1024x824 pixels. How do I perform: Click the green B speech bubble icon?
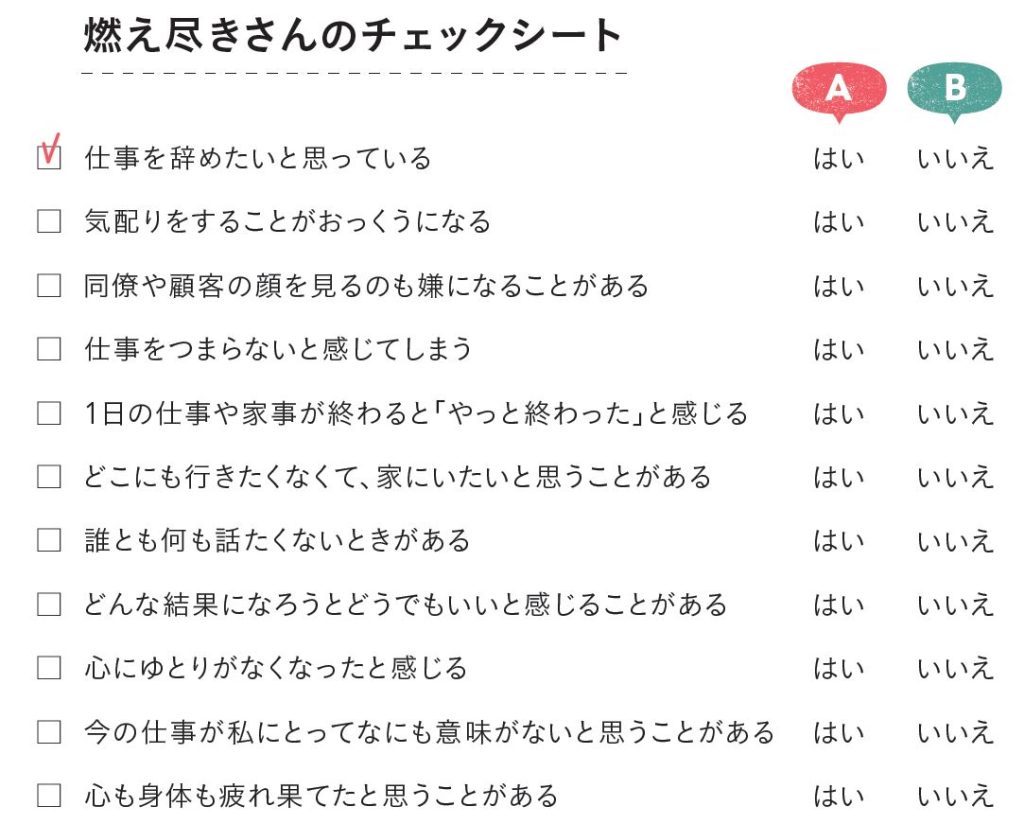tap(954, 89)
